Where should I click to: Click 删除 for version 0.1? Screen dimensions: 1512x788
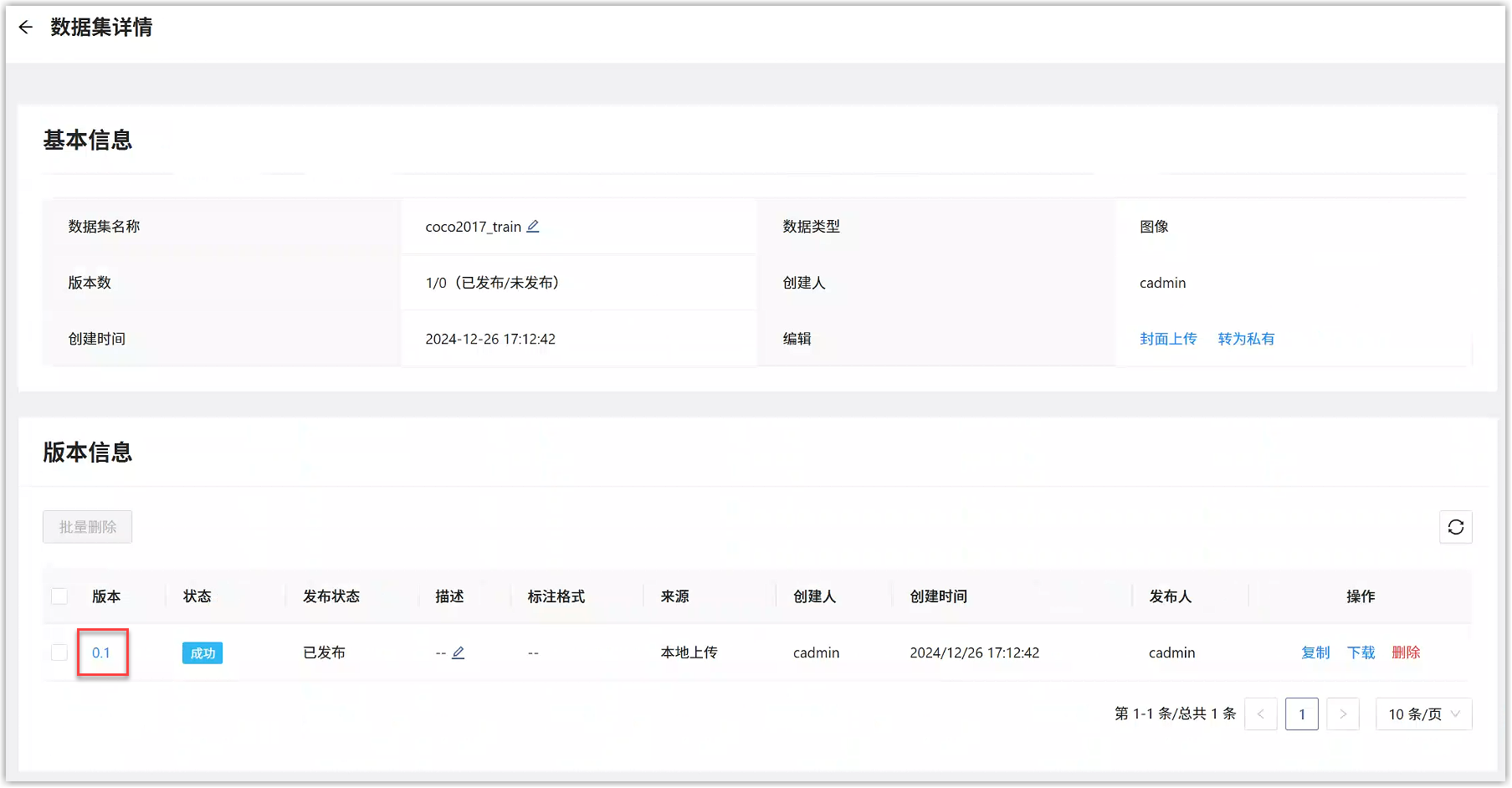1406,652
